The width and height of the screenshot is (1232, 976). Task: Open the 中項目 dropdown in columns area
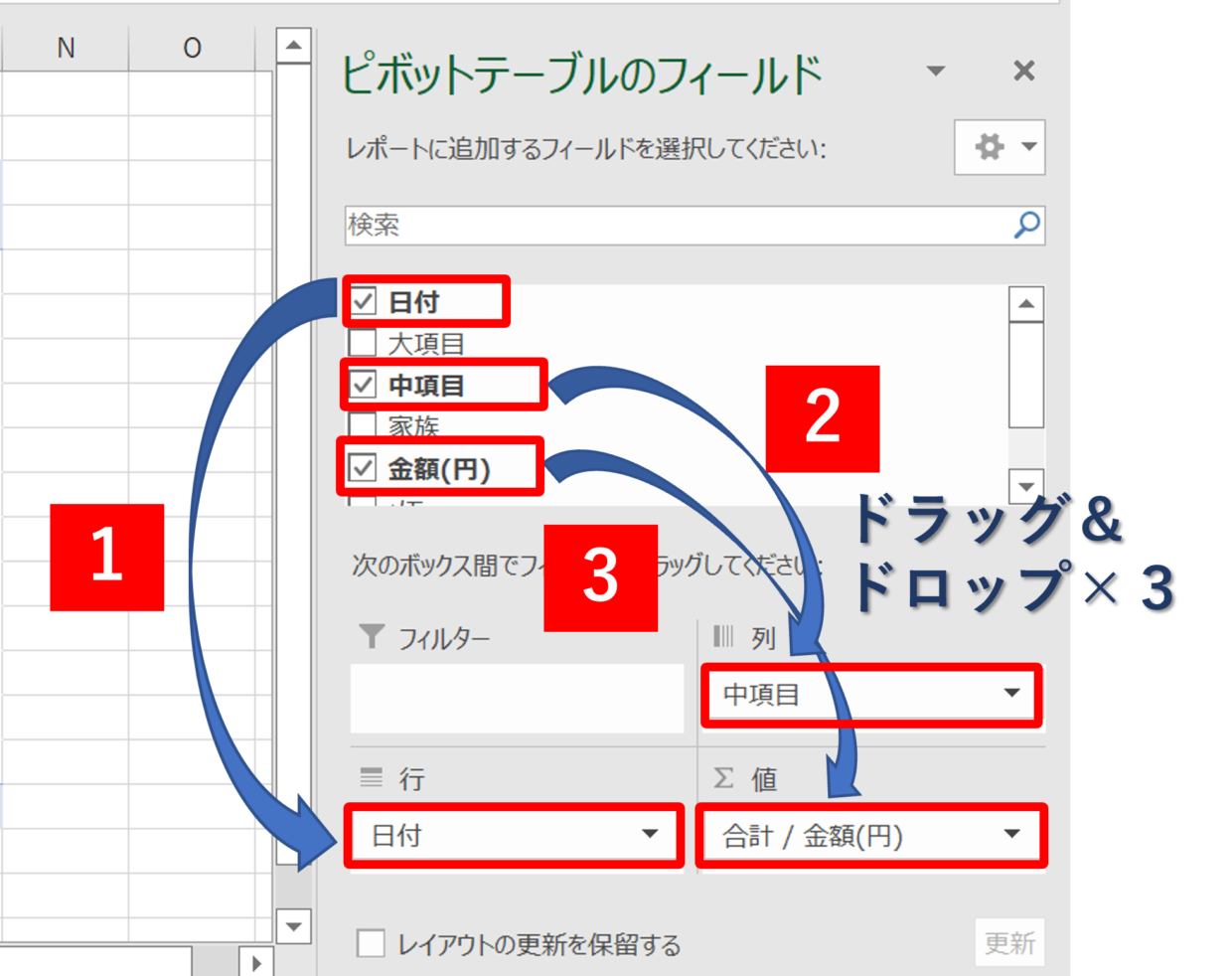coord(1011,694)
